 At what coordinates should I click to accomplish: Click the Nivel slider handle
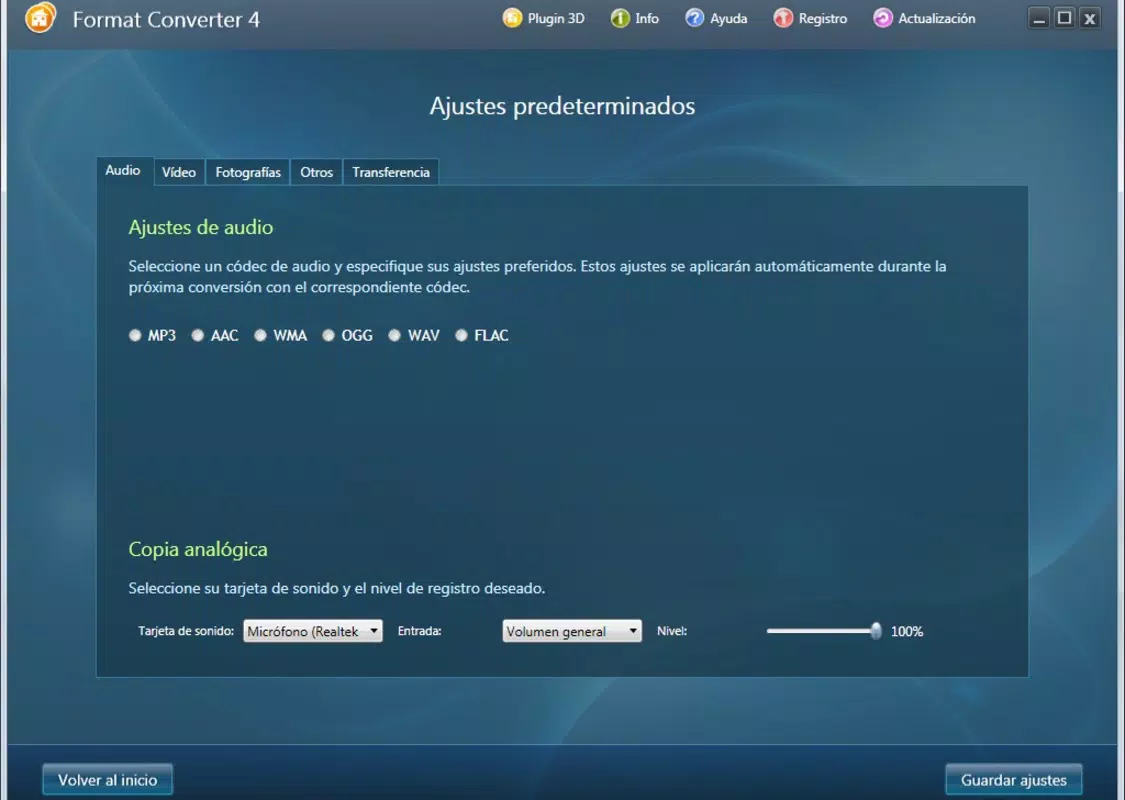876,631
